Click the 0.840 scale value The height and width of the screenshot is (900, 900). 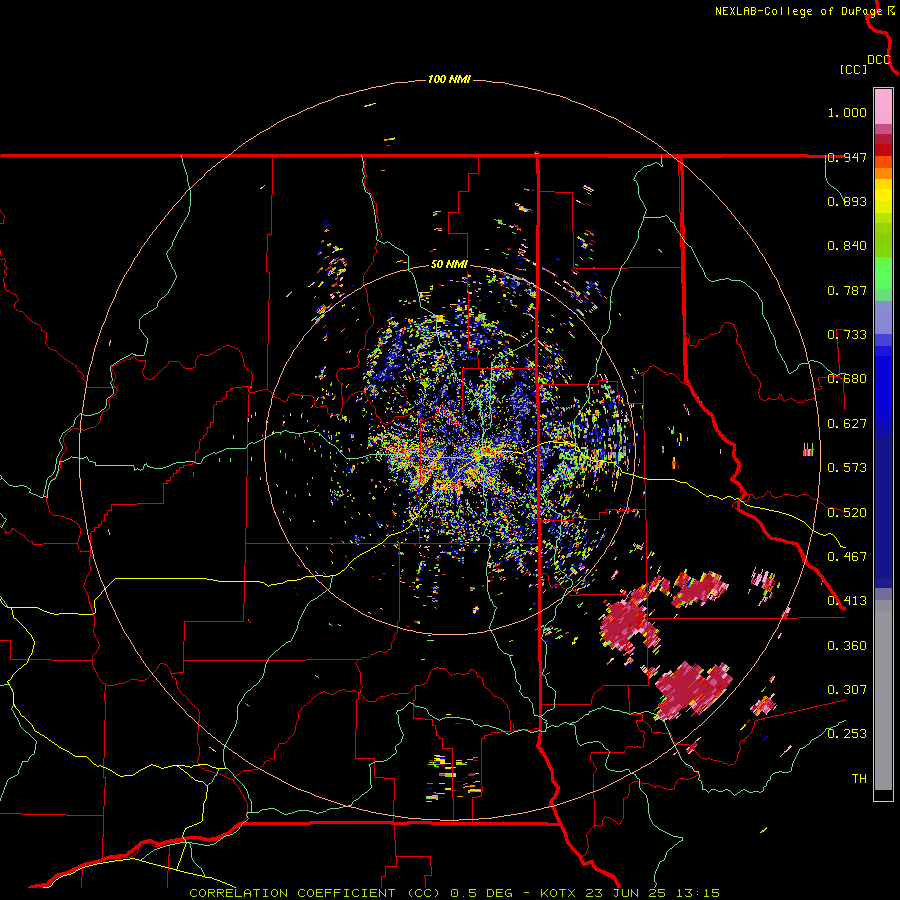tap(847, 246)
